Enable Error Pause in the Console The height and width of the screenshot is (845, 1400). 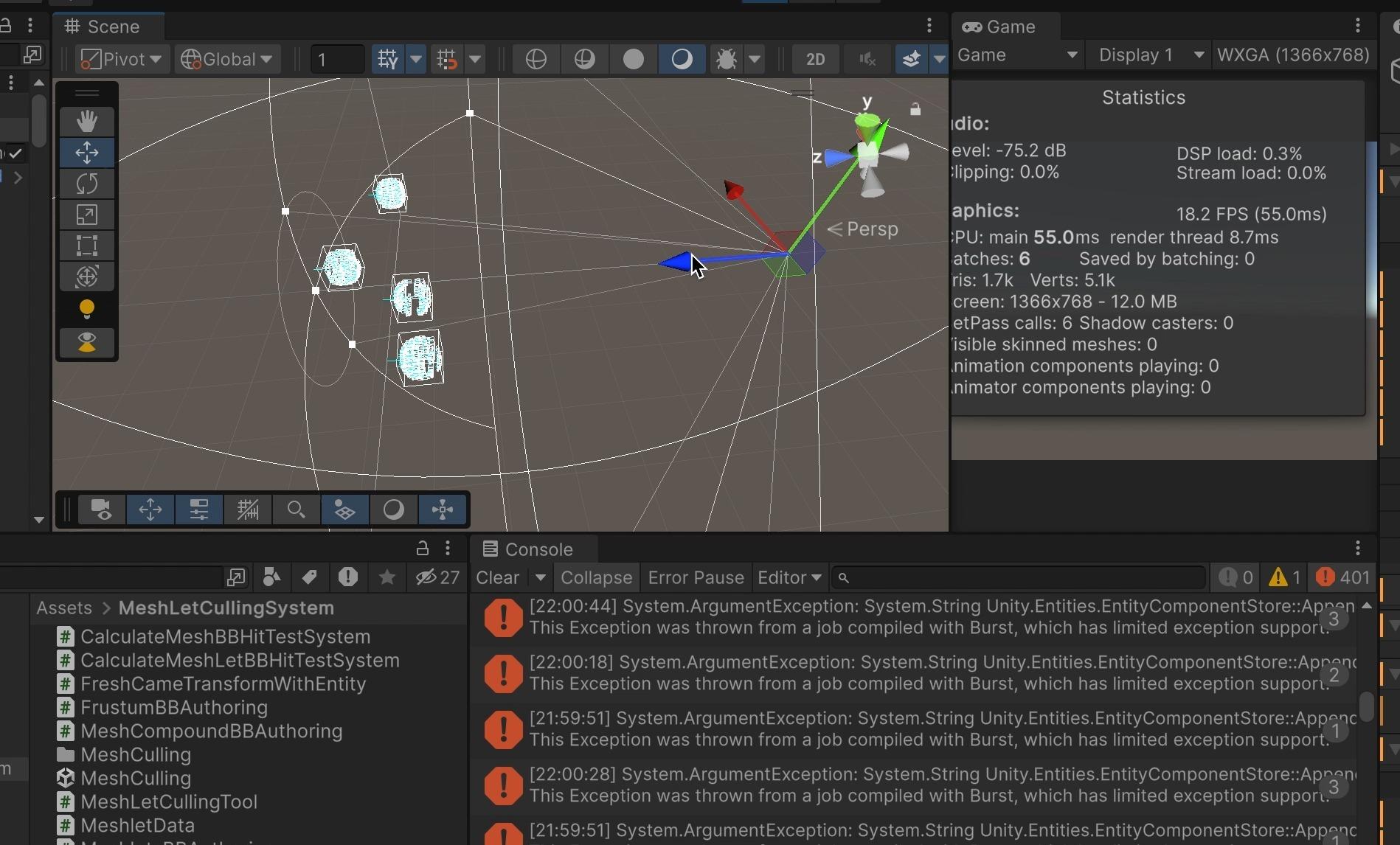point(694,577)
